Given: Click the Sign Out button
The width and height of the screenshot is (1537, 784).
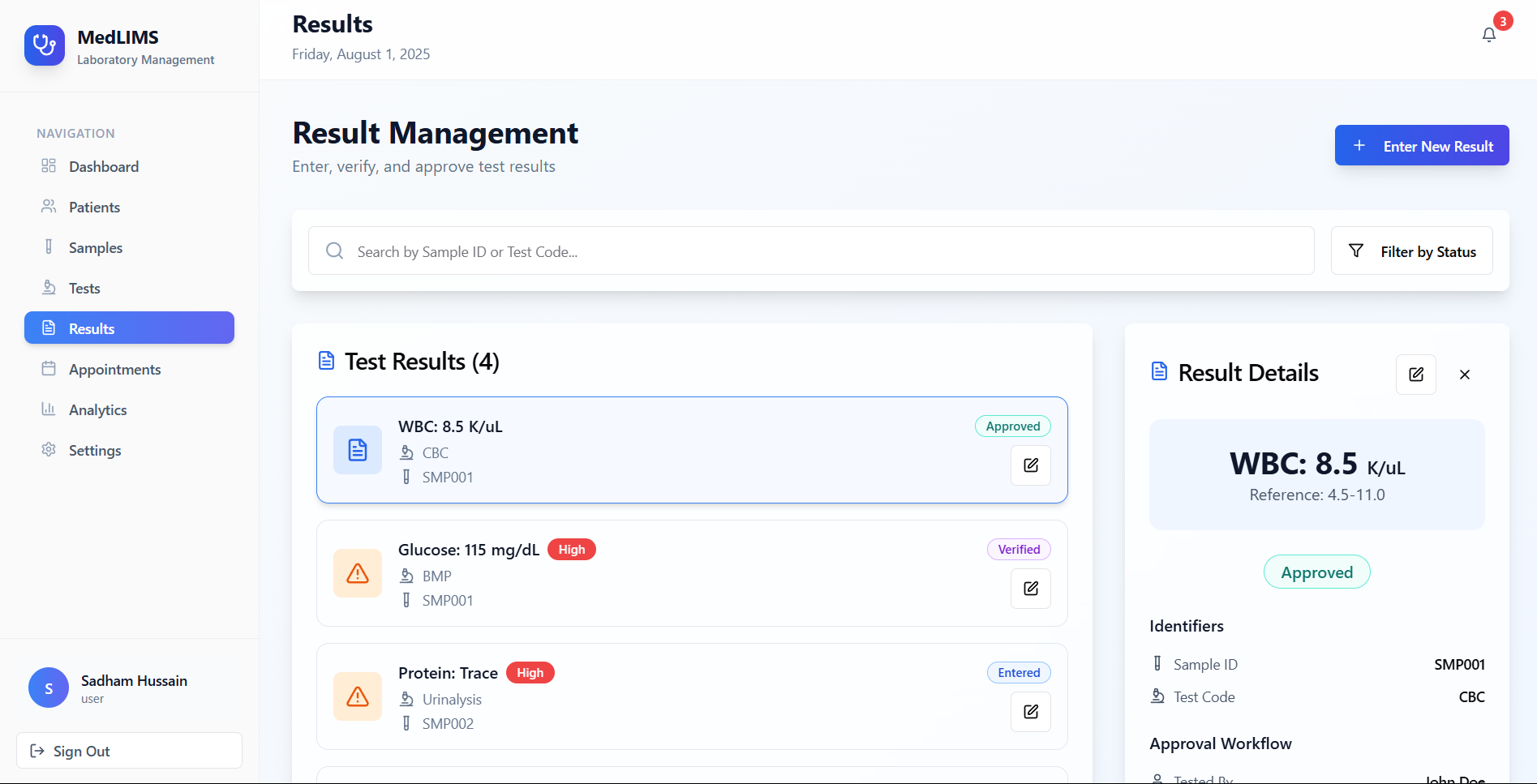Looking at the screenshot, I should click(x=129, y=751).
